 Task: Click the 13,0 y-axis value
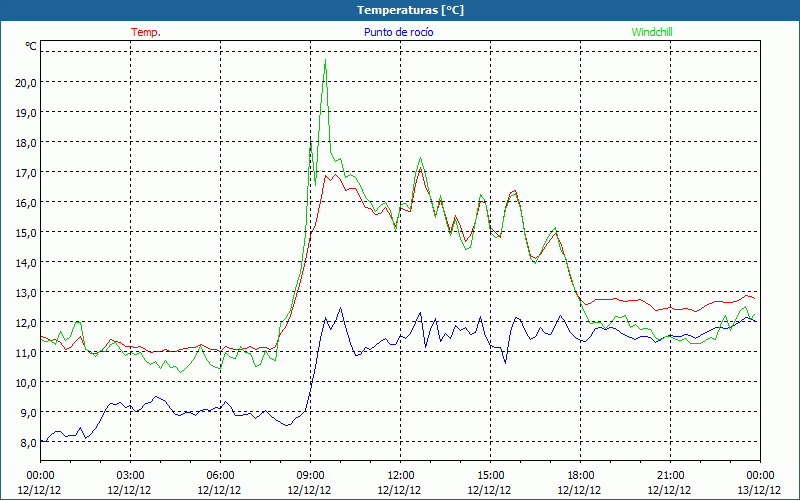click(x=26, y=293)
